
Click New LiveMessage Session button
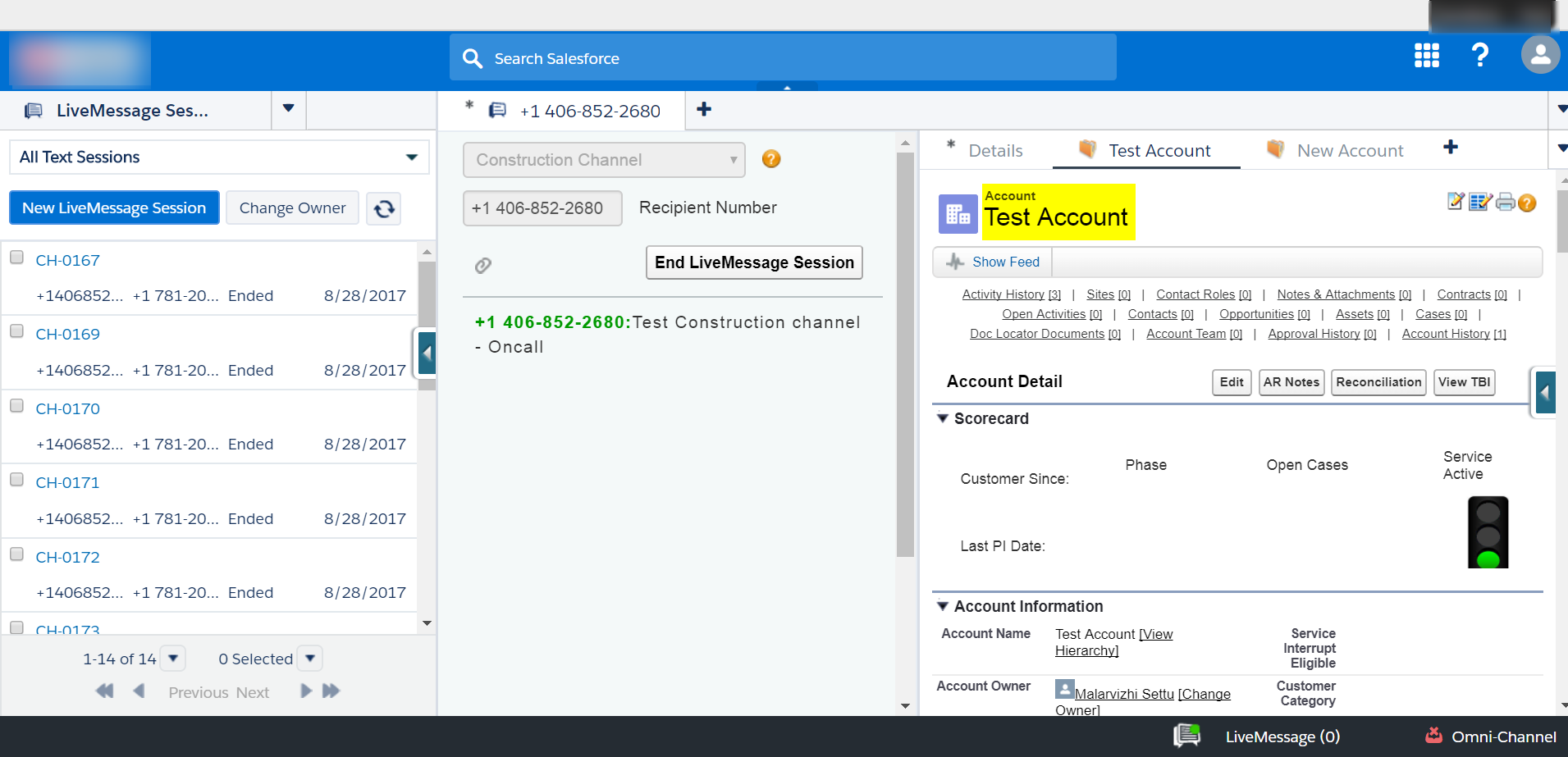114,207
